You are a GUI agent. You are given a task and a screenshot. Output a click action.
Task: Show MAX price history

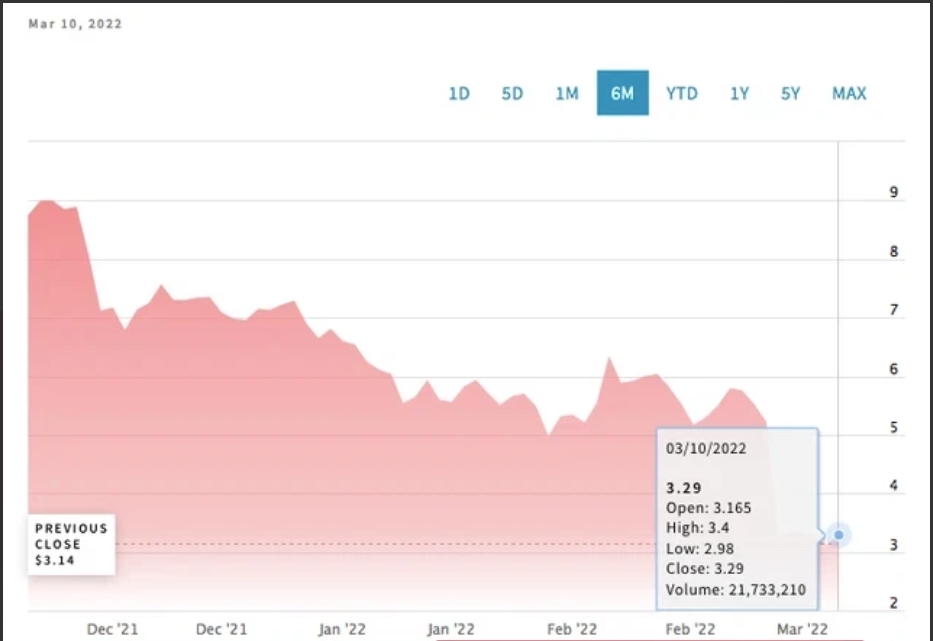coord(849,93)
